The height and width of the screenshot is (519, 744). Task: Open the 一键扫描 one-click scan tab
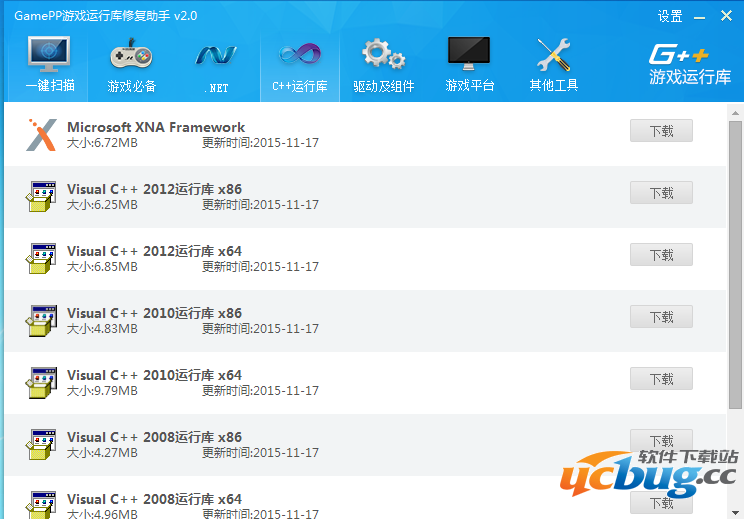(x=49, y=65)
